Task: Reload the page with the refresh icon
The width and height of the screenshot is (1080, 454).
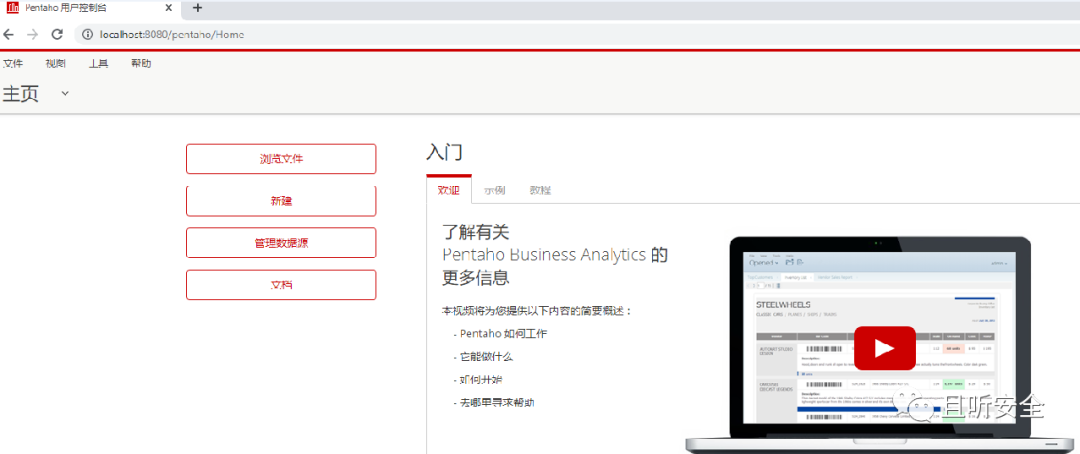Action: pos(57,34)
